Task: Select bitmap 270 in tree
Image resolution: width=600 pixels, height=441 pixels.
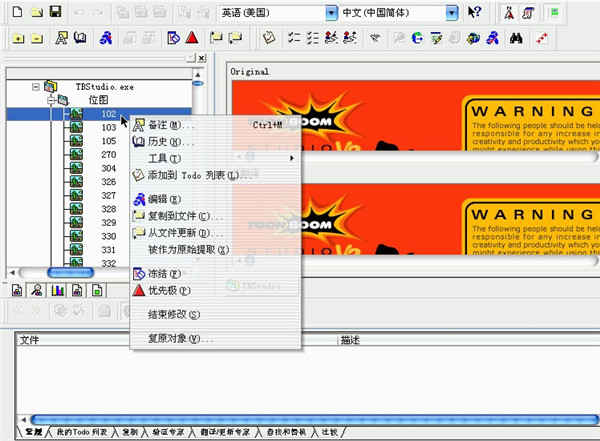Action: 109,155
